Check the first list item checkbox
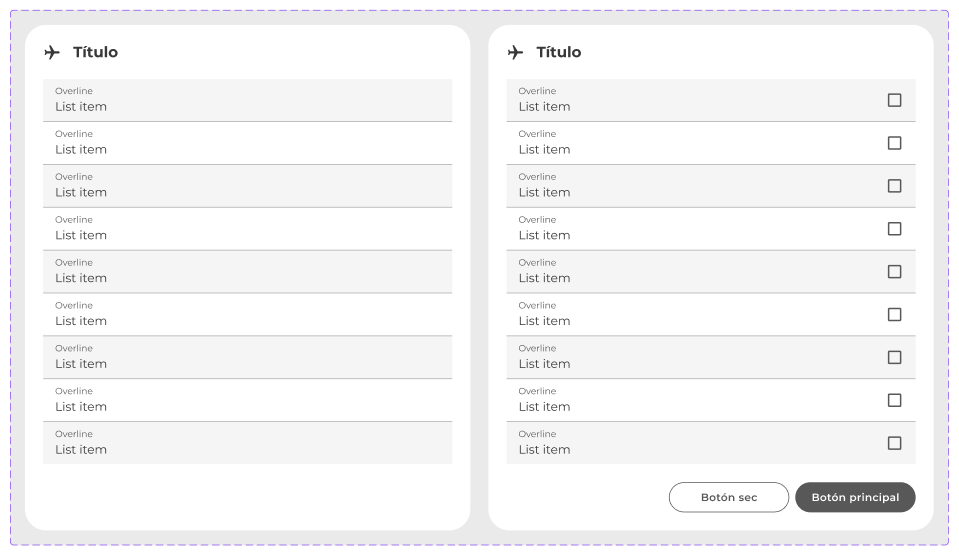 894,100
